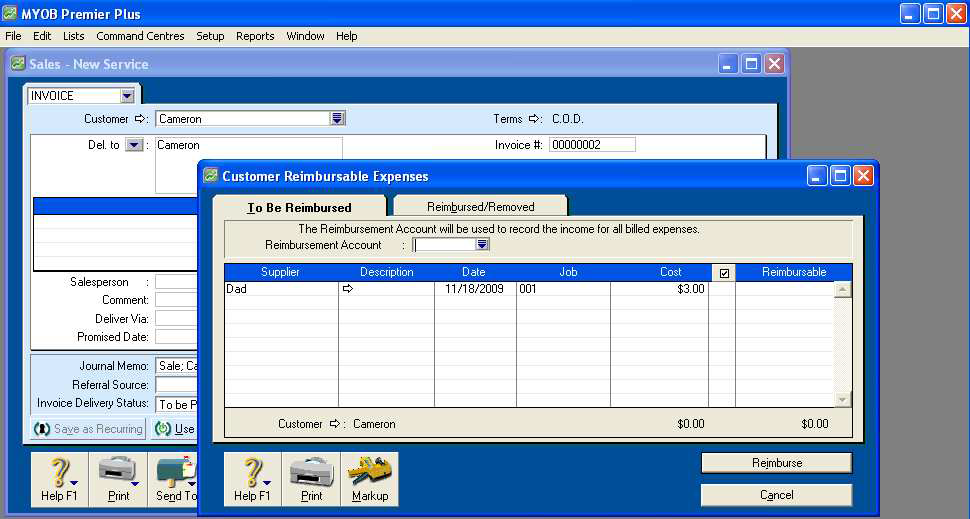Click the Customer zoom arrow beside Cameron footer
The image size is (970, 519).
pyautogui.click(x=335, y=424)
